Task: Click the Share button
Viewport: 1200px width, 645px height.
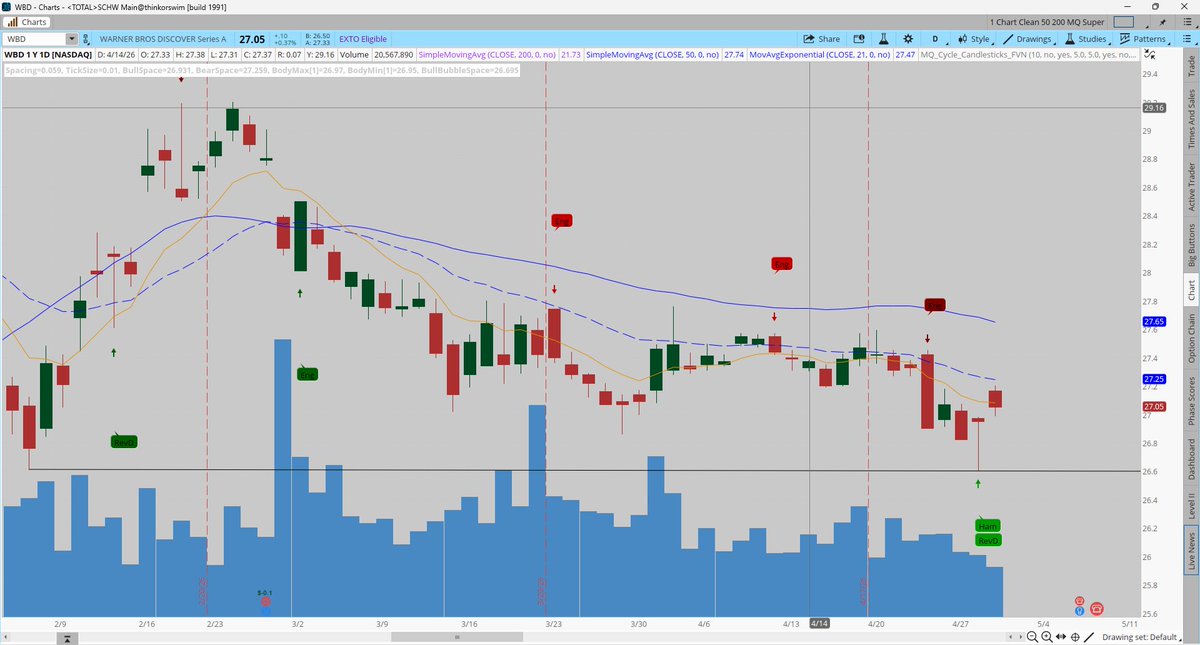Action: (x=822, y=39)
